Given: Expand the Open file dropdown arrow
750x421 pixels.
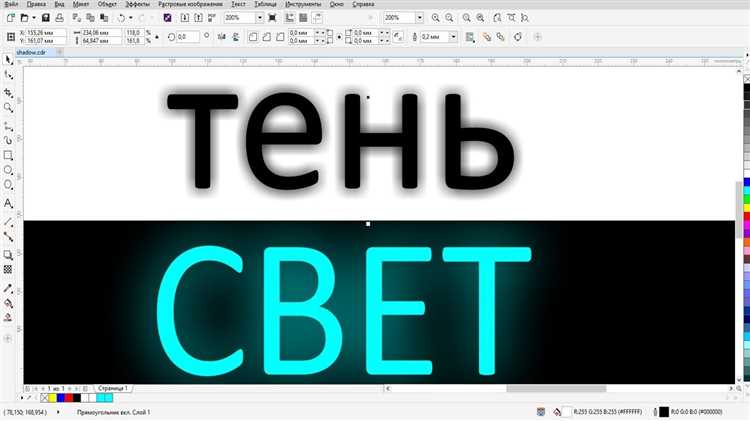Looking at the screenshot, I should 33,18.
